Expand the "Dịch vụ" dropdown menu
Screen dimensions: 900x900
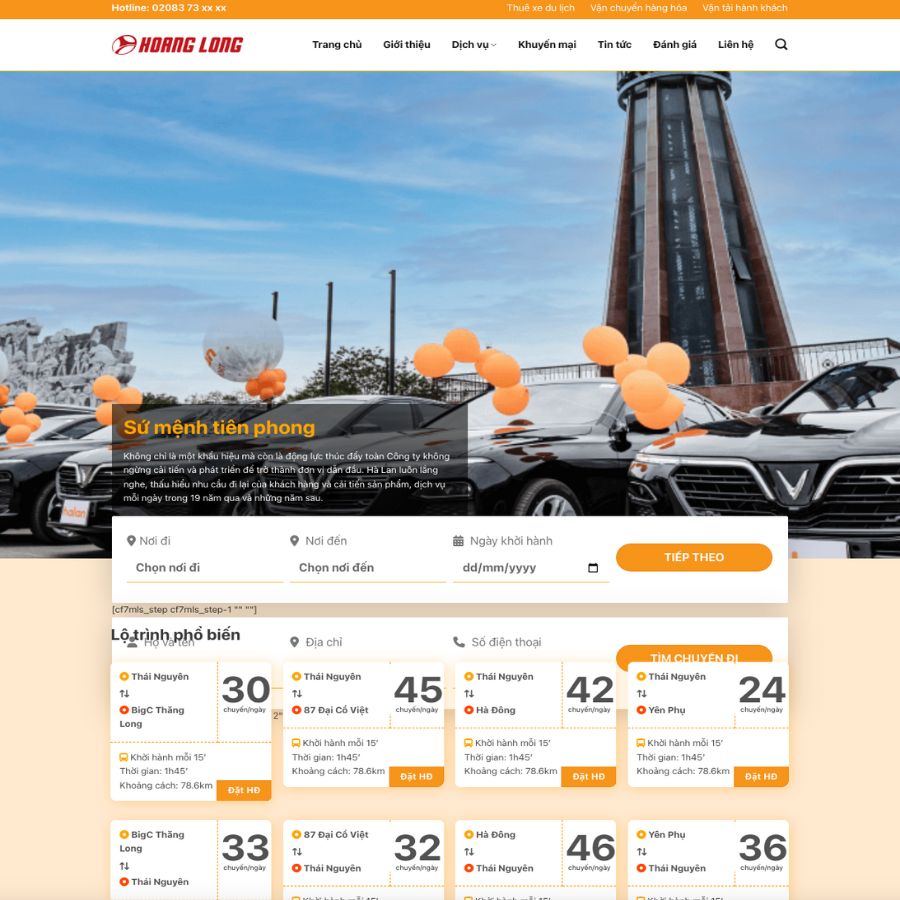472,44
